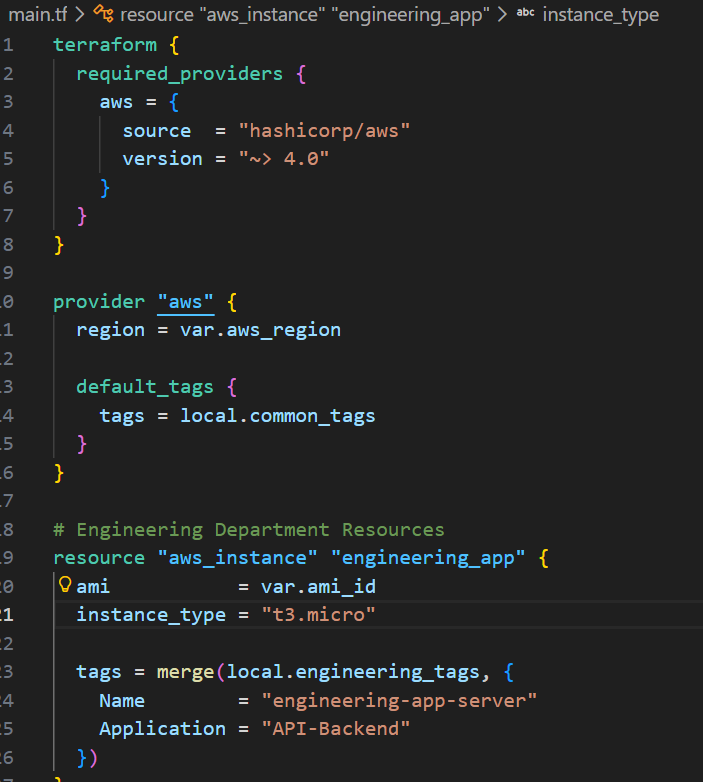Click the resource symbol icon in breadcrumb
Viewport: 703px width, 782px height.
(x=104, y=15)
